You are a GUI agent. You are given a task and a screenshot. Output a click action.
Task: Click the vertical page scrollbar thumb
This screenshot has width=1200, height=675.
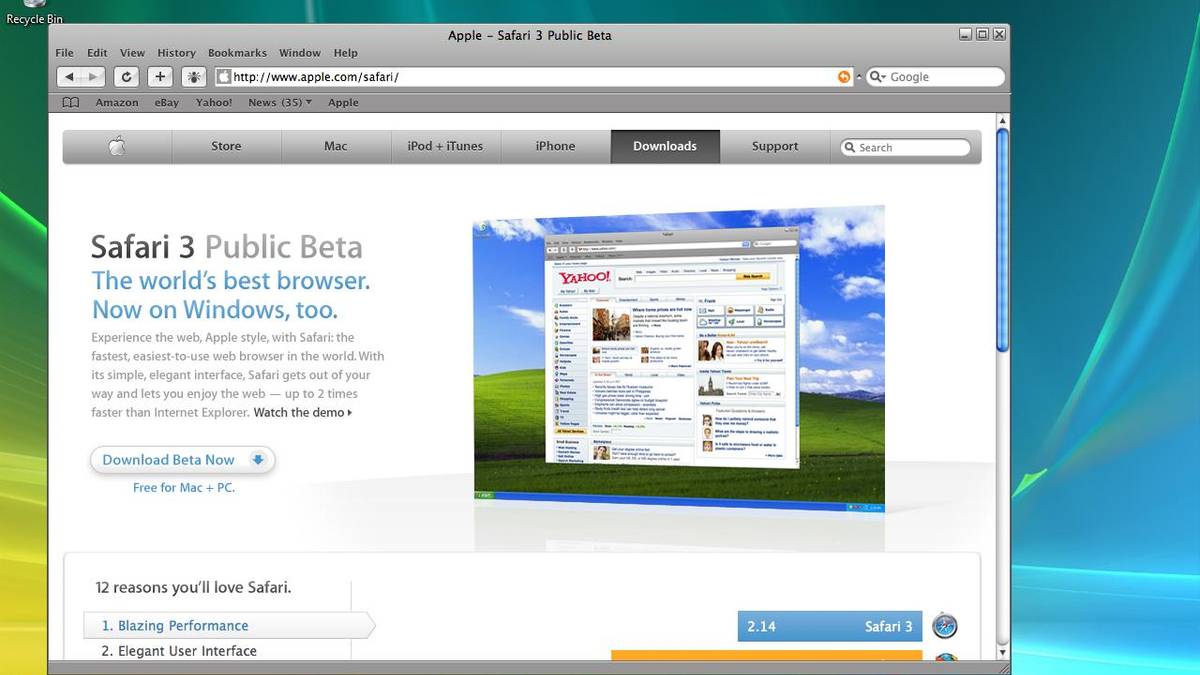1002,240
